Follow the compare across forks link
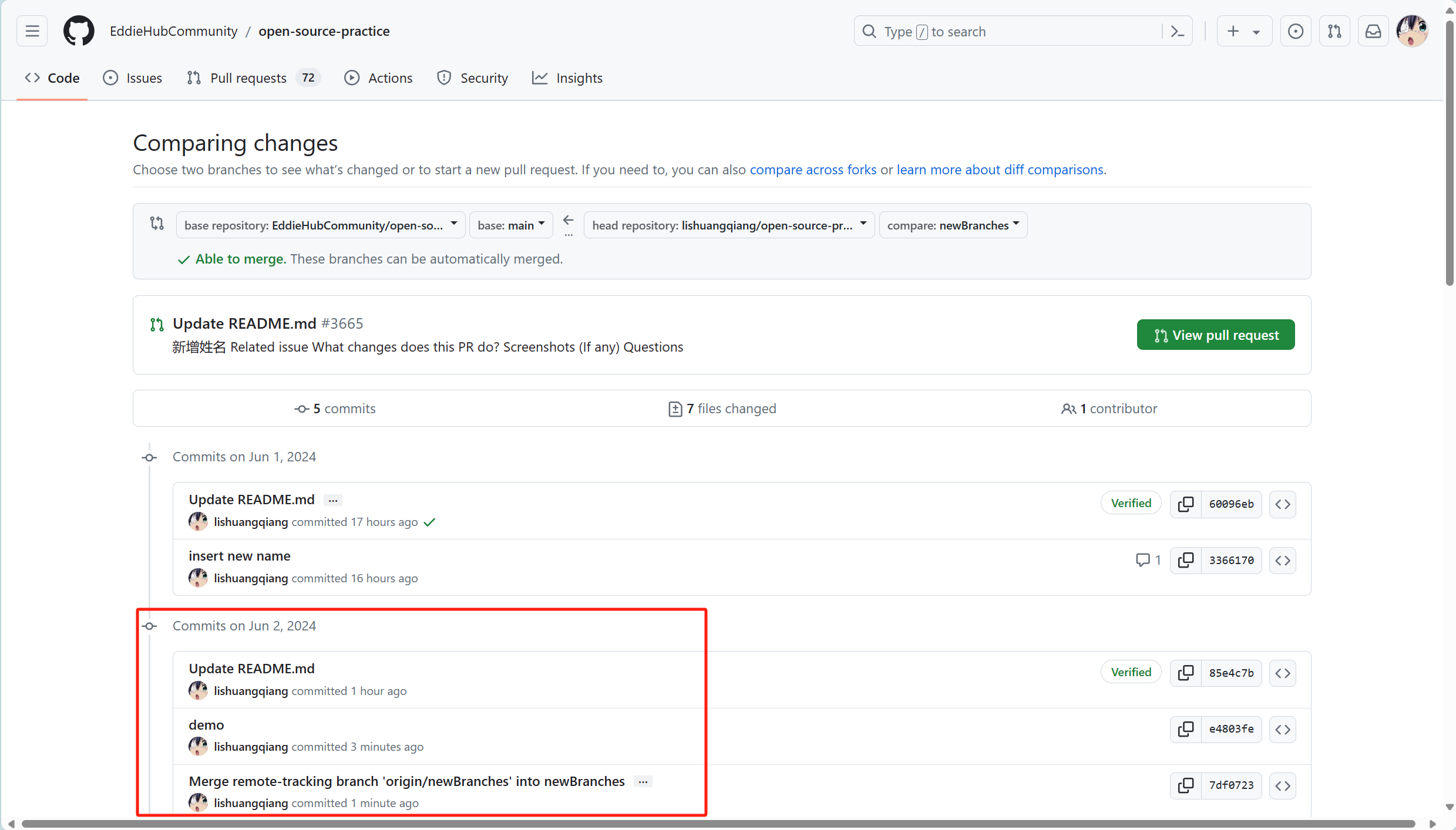The width and height of the screenshot is (1456, 830). pyautogui.click(x=812, y=170)
